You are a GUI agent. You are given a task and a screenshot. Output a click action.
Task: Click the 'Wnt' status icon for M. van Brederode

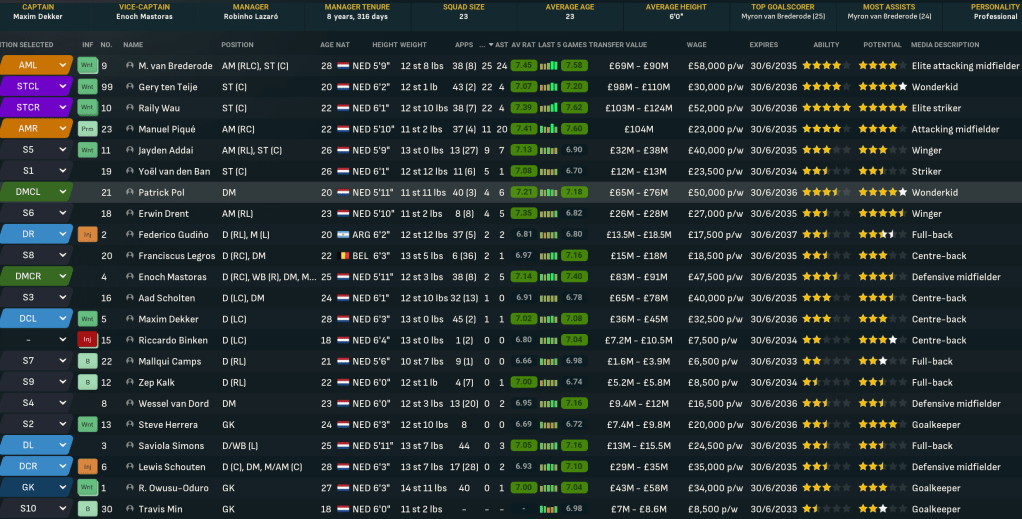[87, 66]
